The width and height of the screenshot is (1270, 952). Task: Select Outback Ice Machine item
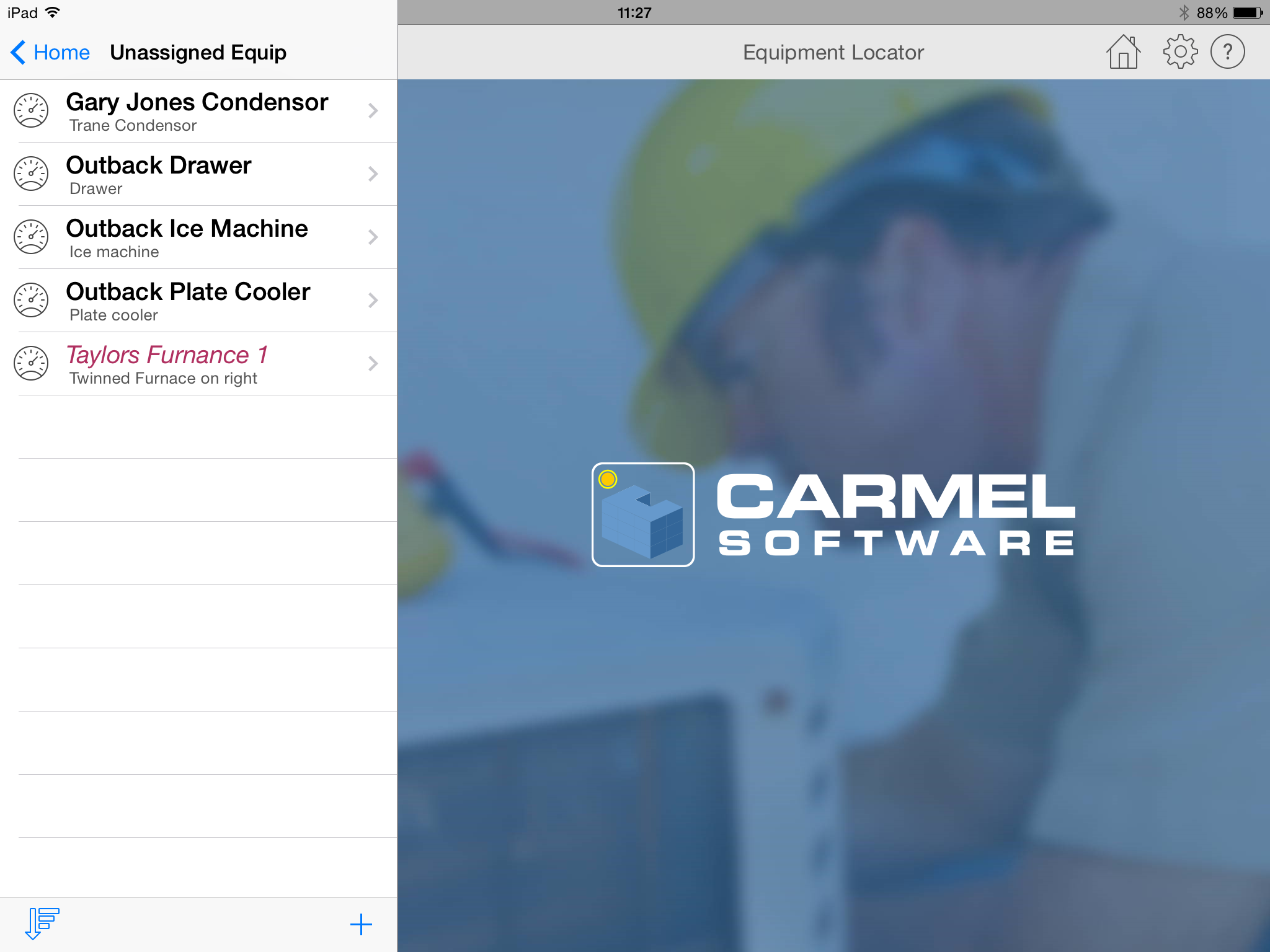tap(198, 237)
